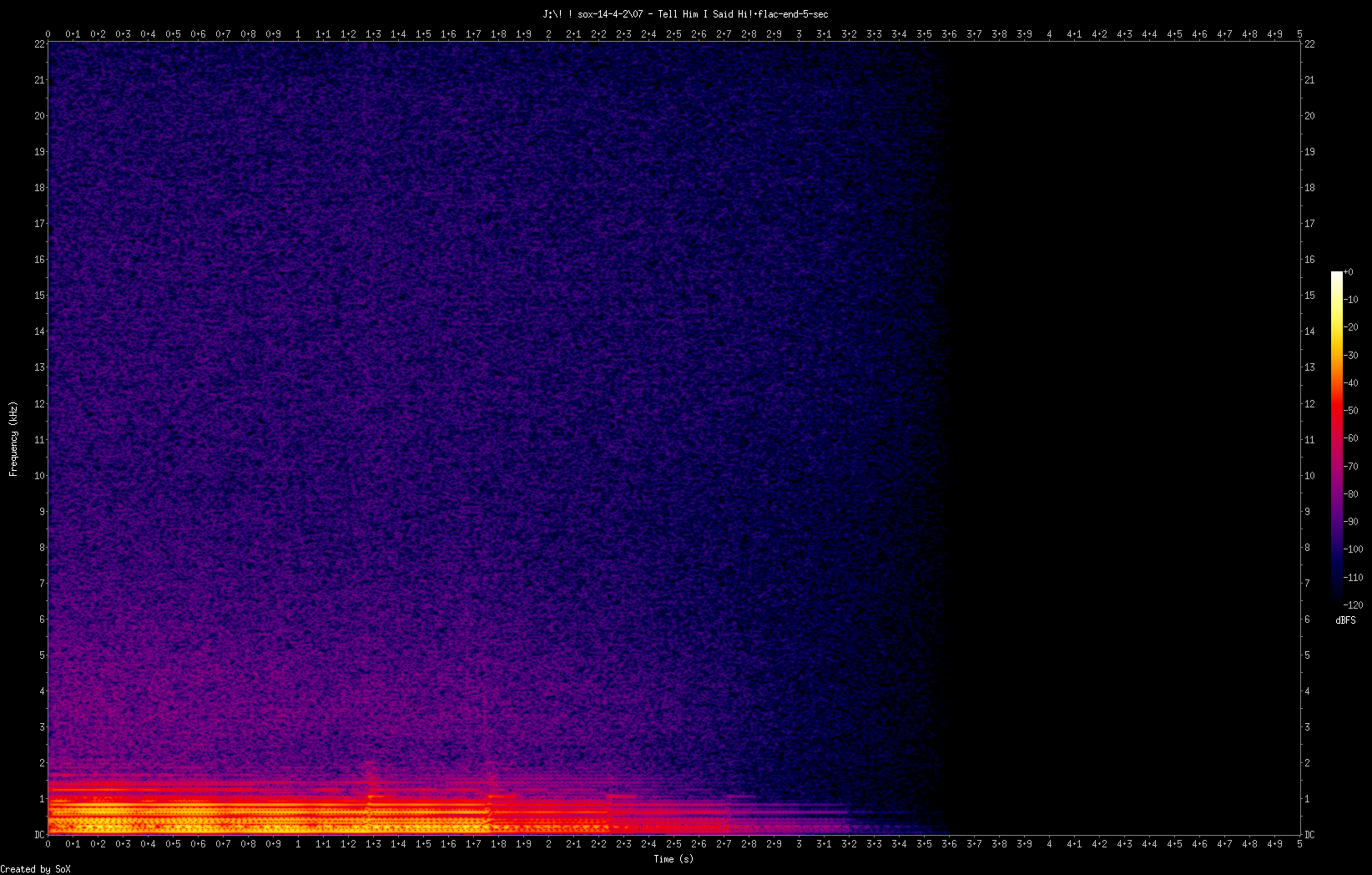Click the "3.6" tick on the bottom time axis
Image resolution: width=1372 pixels, height=875 pixels.
[x=949, y=844]
